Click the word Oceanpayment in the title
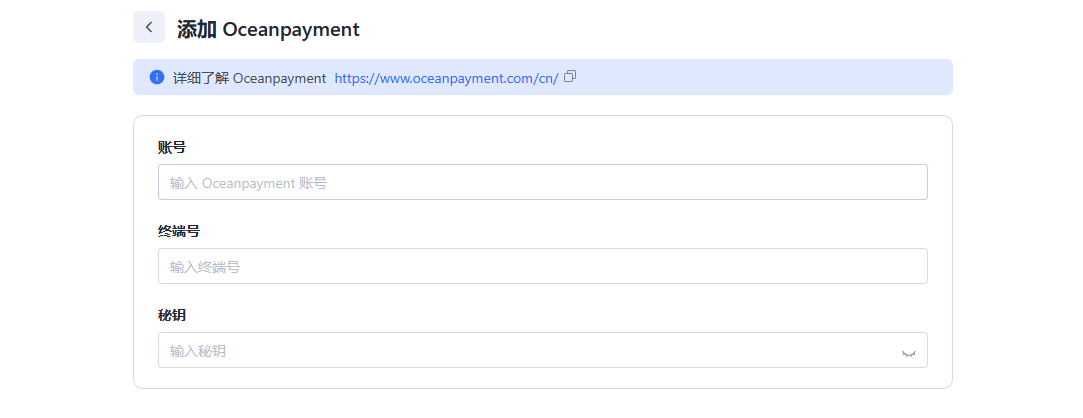This screenshot has height=418, width=1083. pos(291,29)
